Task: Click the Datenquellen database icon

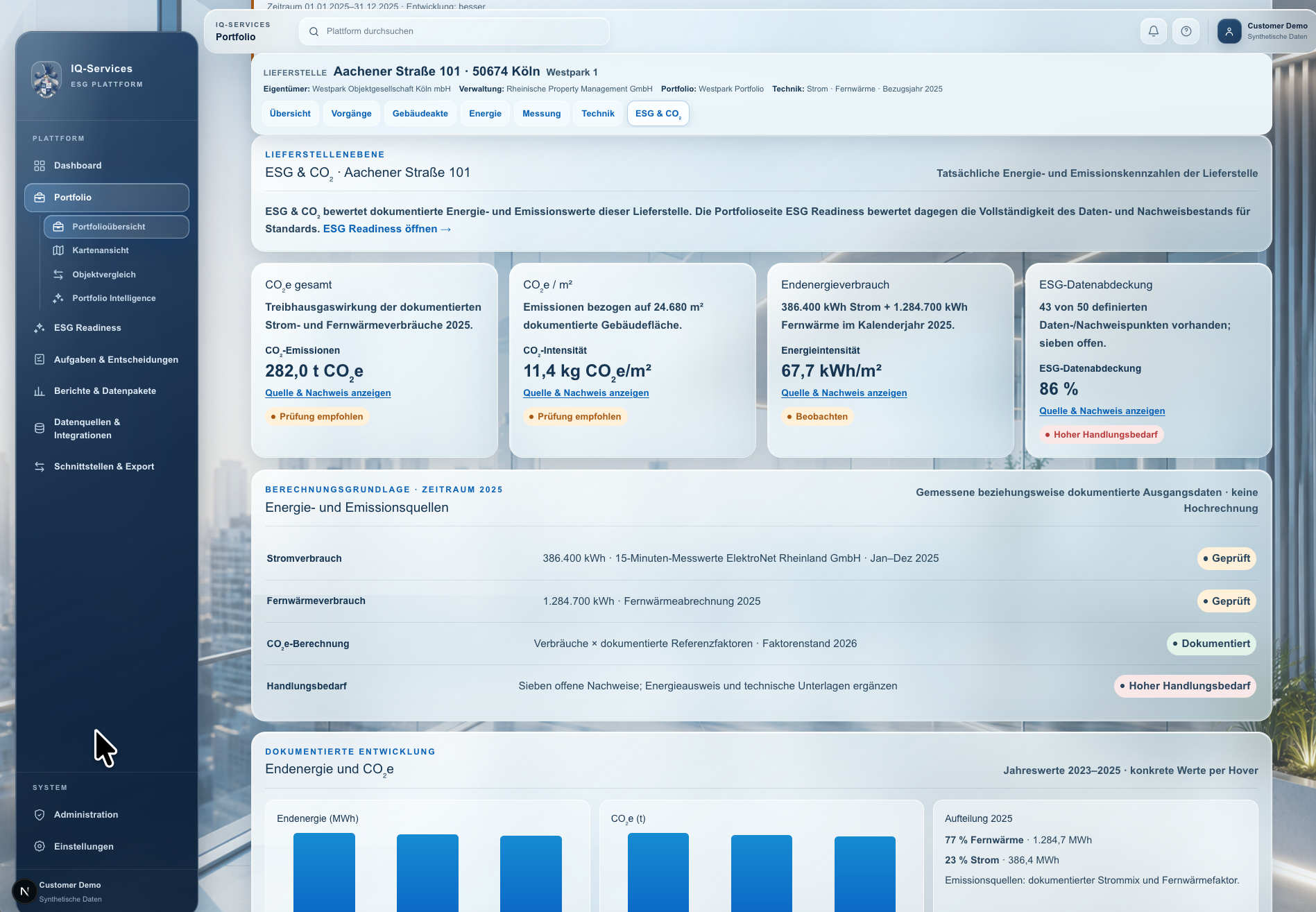Action: click(40, 429)
